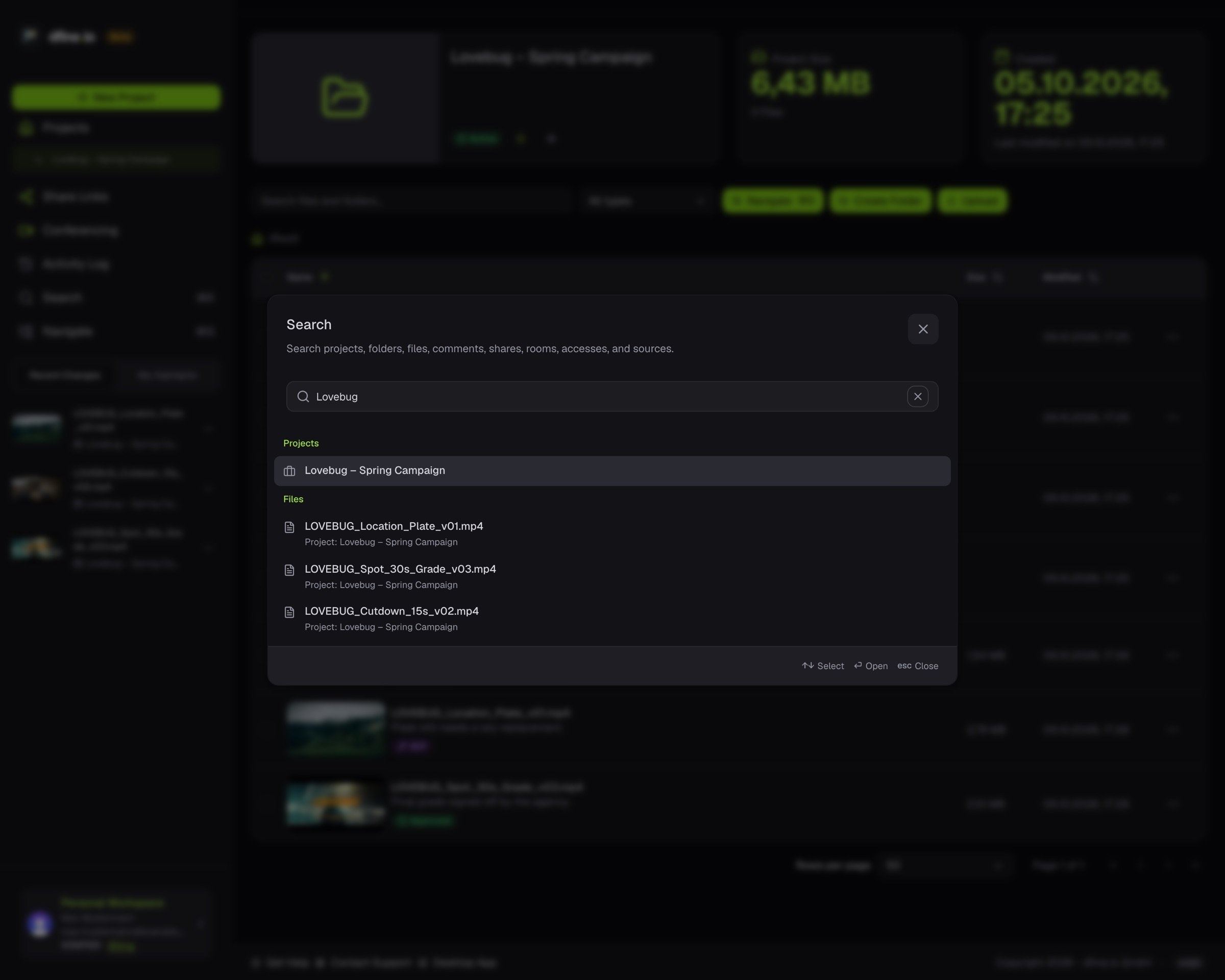
Task: Clear the Lovebug search query
Action: coord(918,397)
